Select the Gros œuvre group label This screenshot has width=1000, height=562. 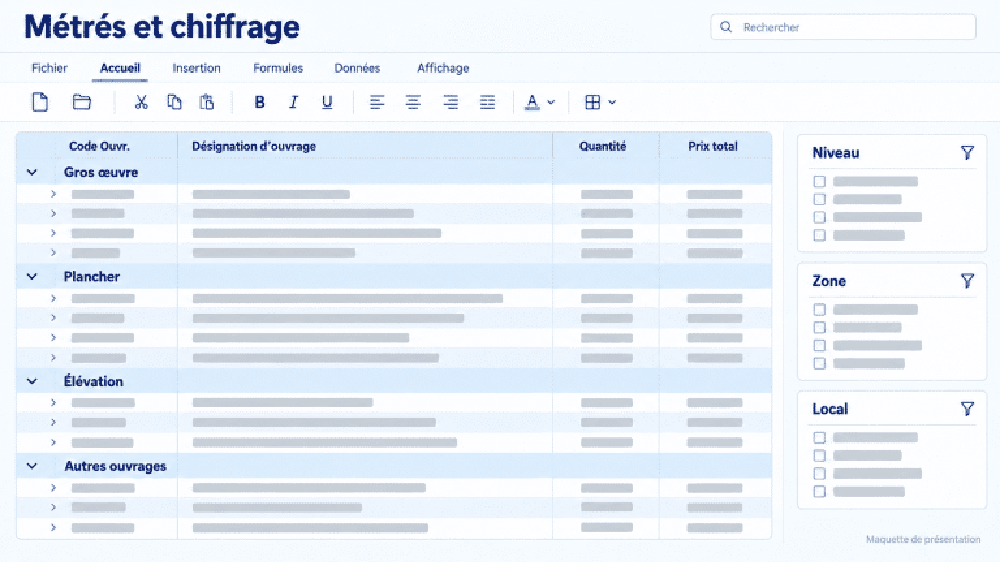click(101, 172)
